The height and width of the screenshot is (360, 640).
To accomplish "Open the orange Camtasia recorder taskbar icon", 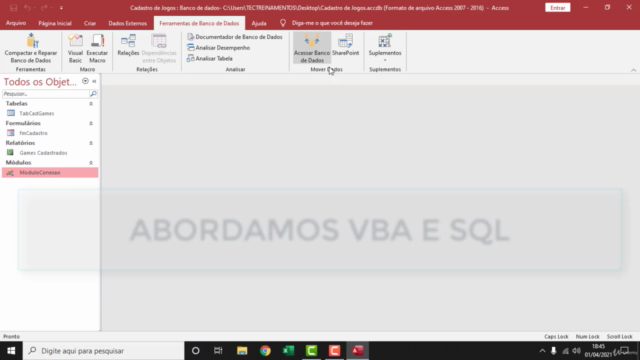I will (x=335, y=351).
